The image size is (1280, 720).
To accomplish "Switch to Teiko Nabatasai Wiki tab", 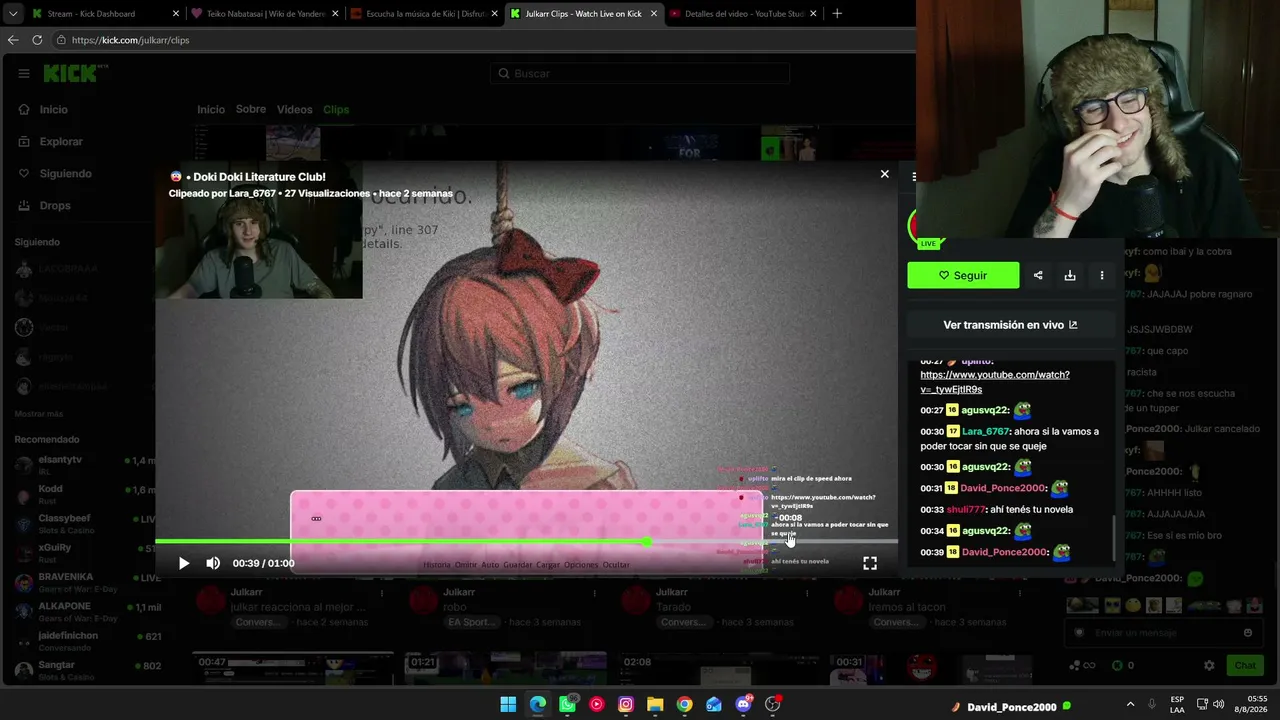I will [x=265, y=14].
